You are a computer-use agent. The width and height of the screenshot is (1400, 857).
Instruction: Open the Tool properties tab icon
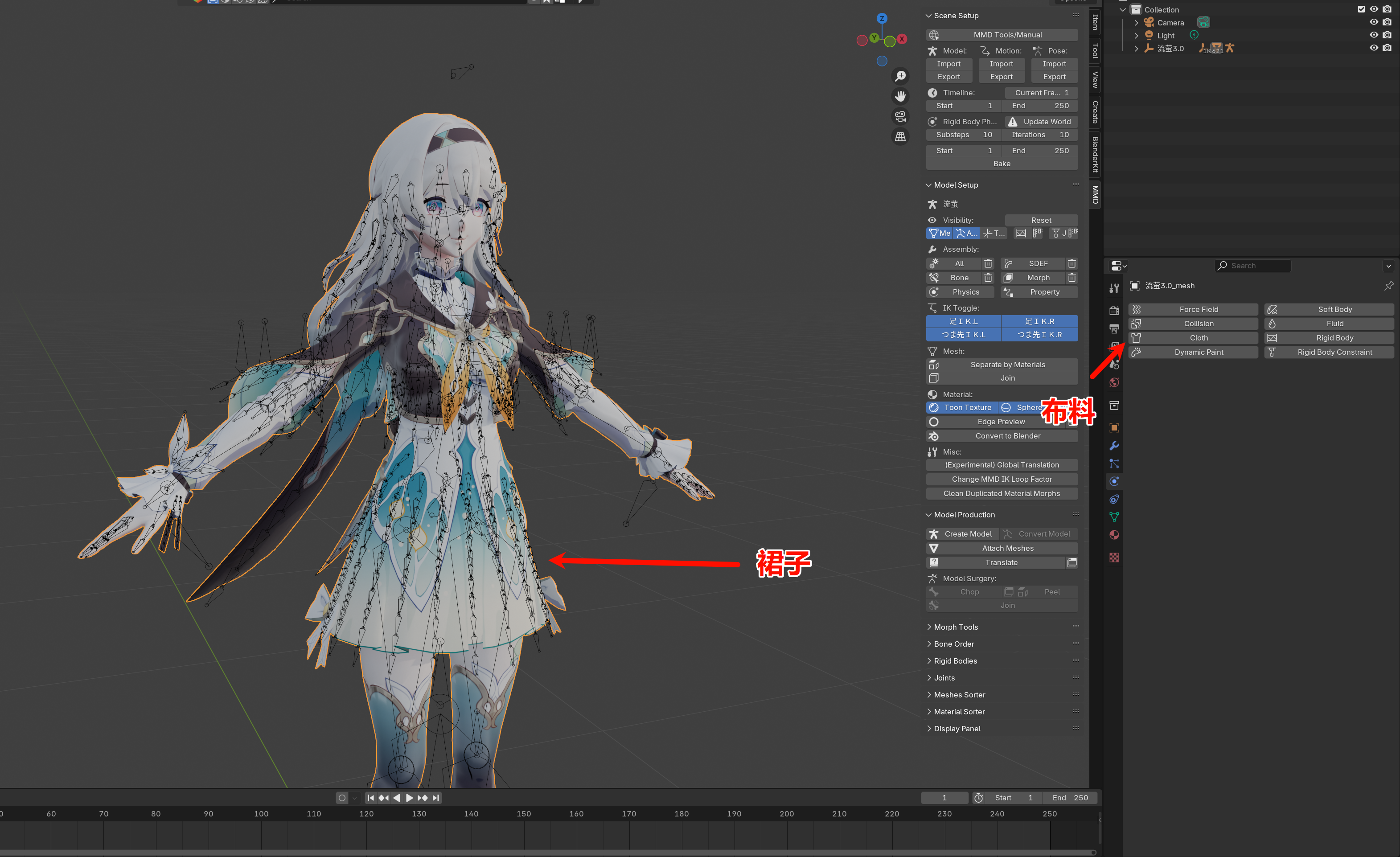click(1114, 288)
